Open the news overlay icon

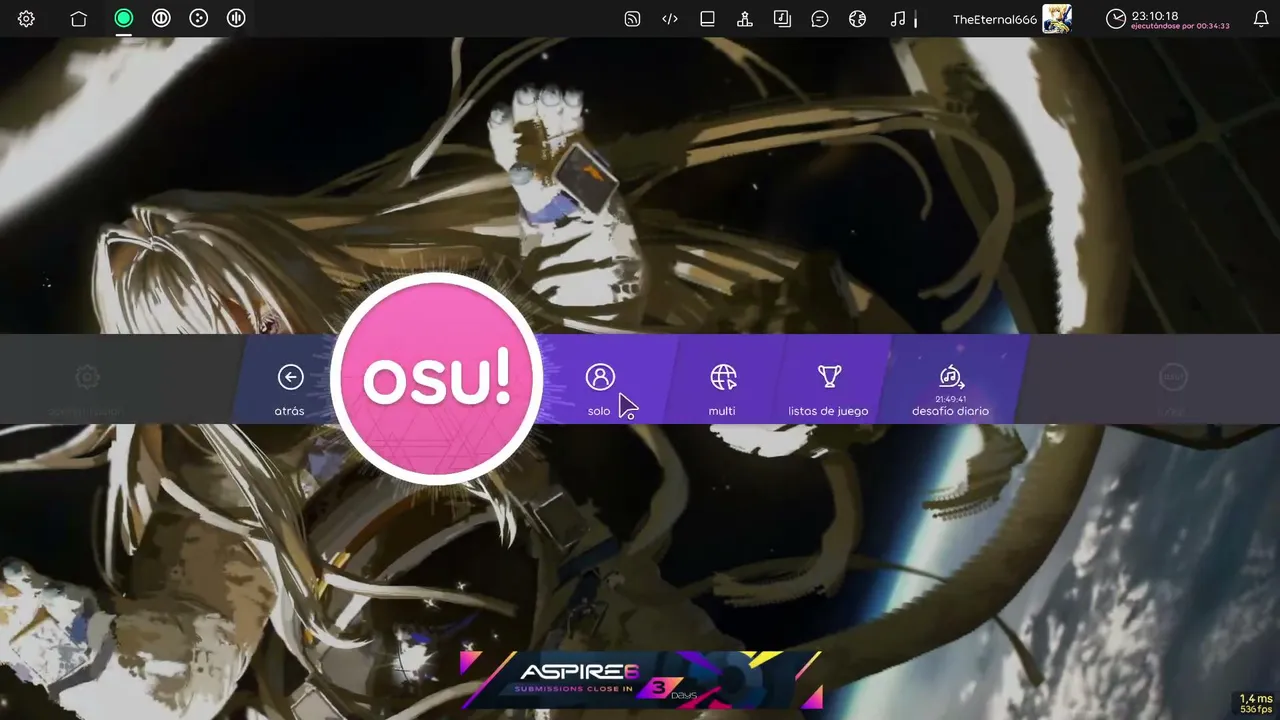632,18
